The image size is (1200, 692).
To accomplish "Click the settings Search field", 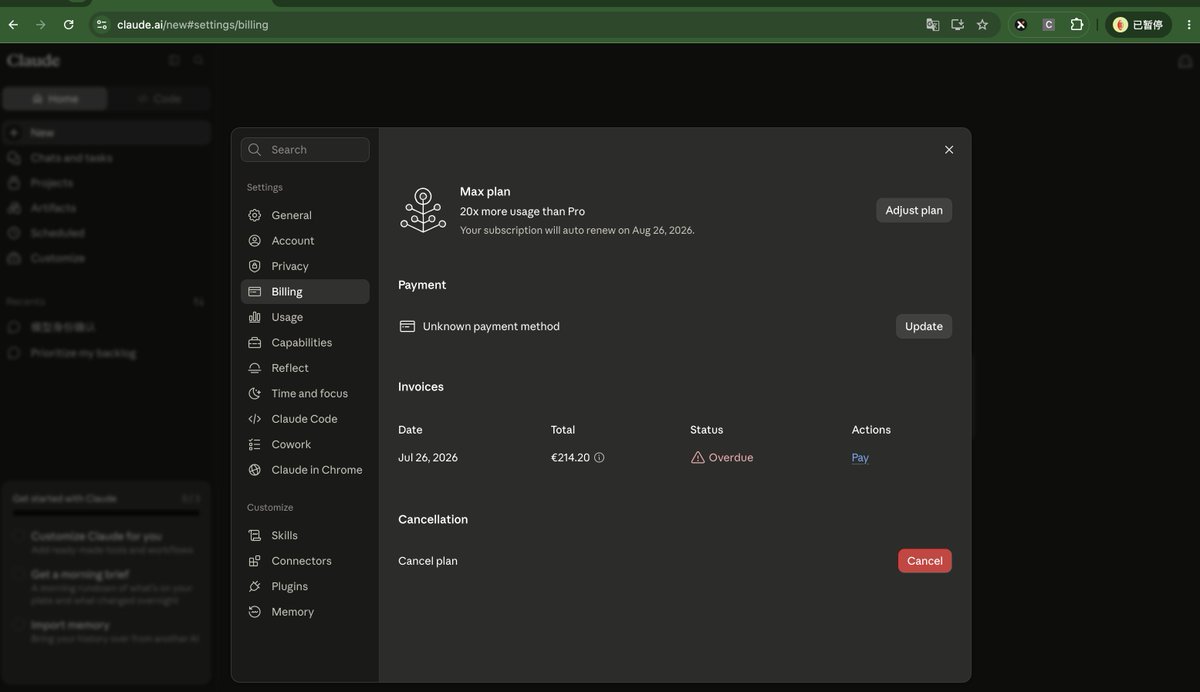I will pos(305,150).
